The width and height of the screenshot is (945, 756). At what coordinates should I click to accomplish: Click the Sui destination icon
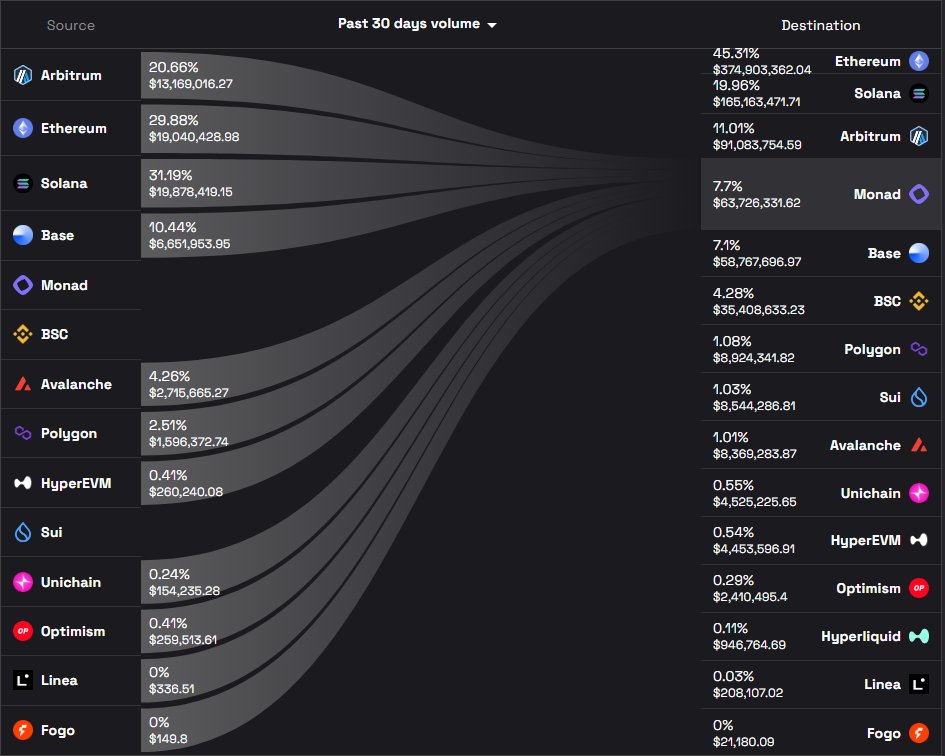(x=918, y=397)
